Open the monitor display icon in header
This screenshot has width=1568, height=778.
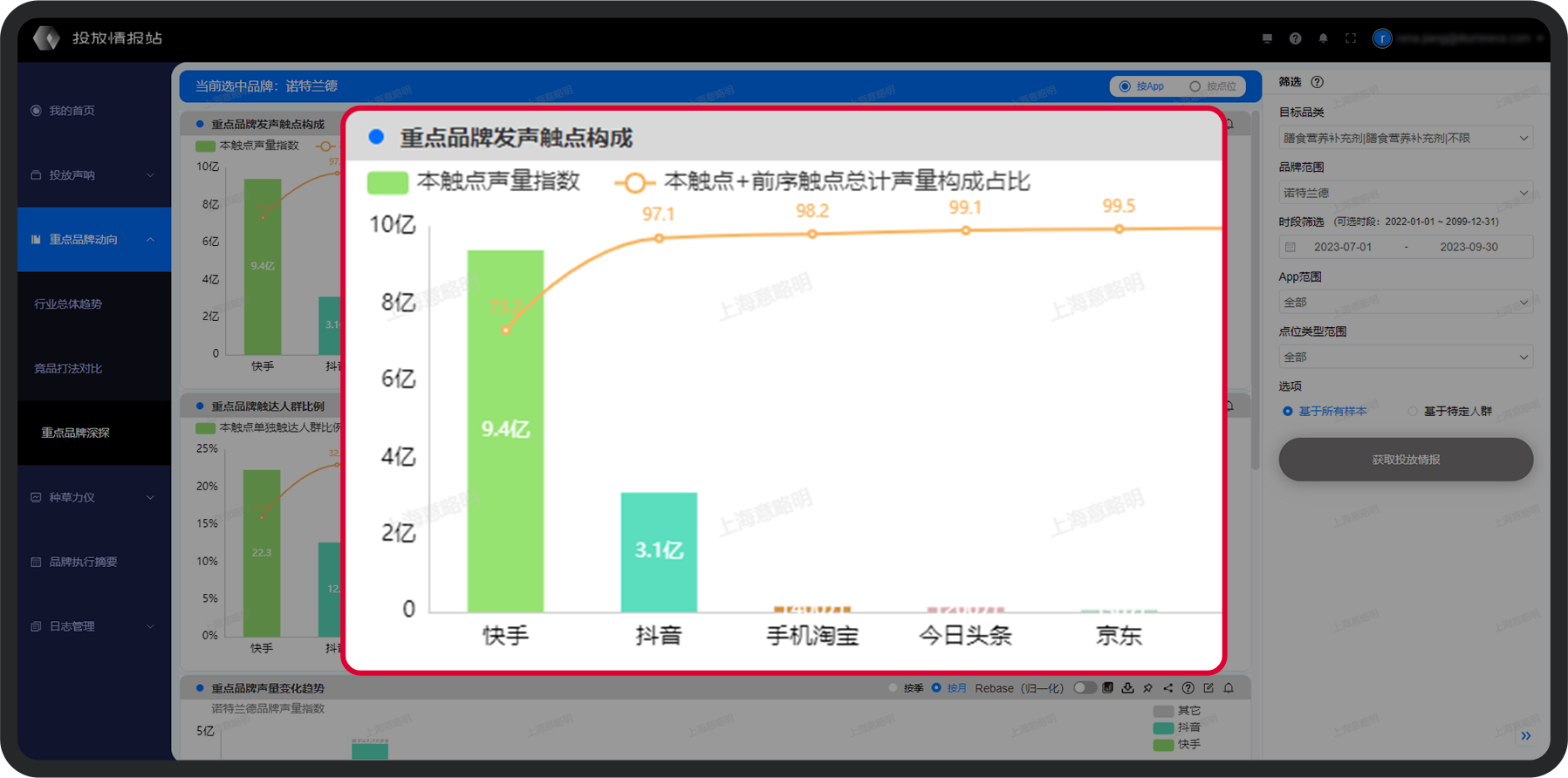point(1267,38)
